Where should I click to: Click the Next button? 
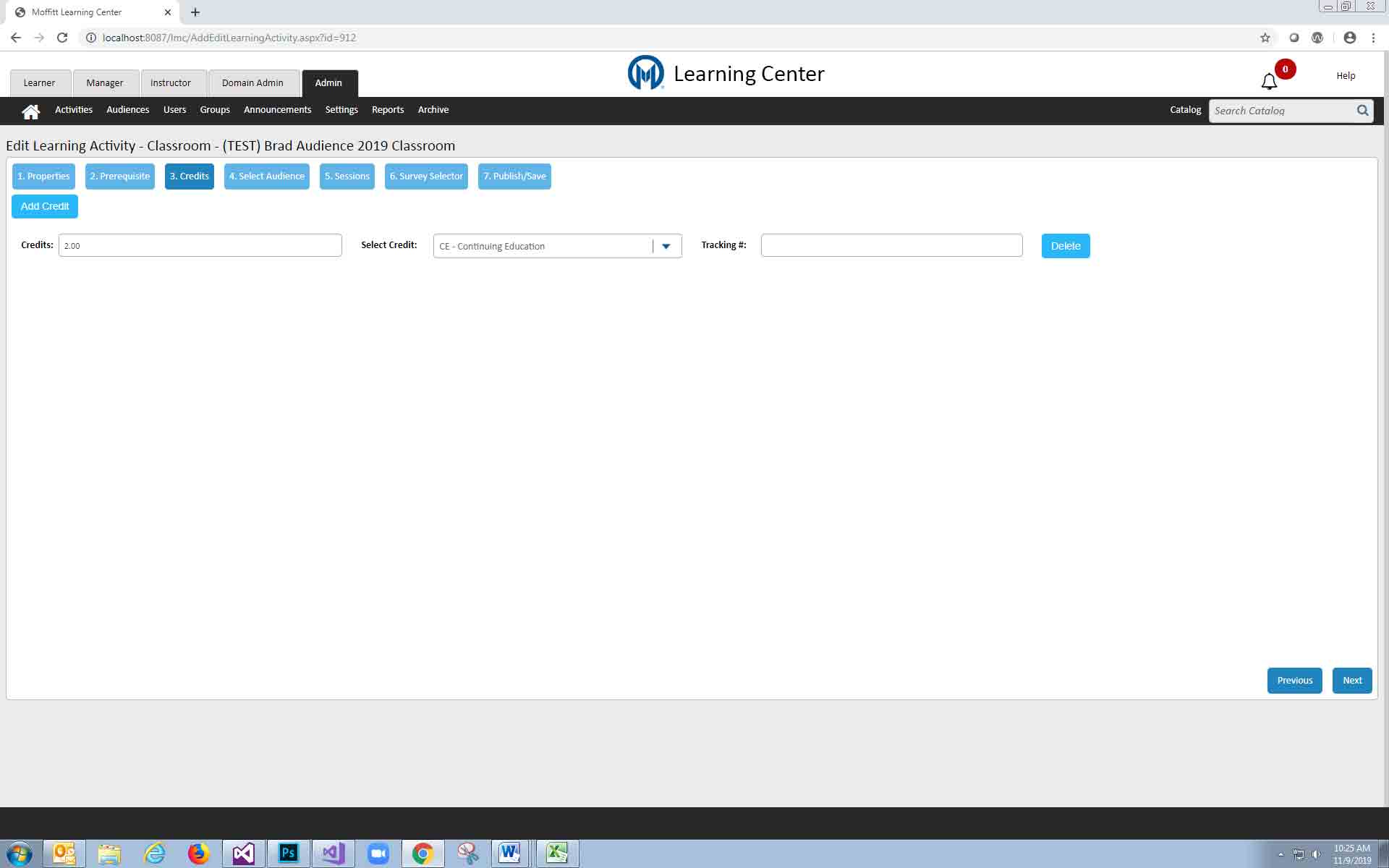(1351, 681)
